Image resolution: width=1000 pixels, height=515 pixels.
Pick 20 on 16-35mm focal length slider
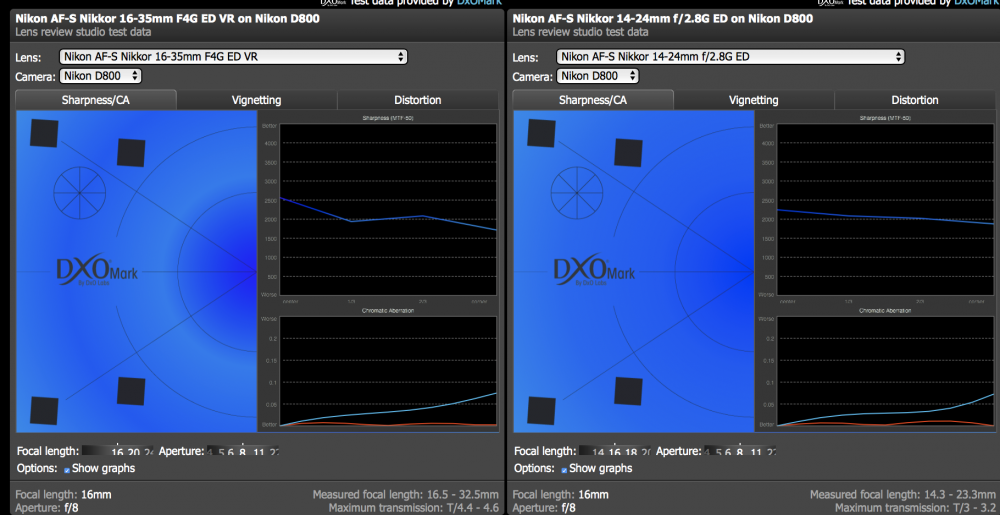tap(133, 451)
